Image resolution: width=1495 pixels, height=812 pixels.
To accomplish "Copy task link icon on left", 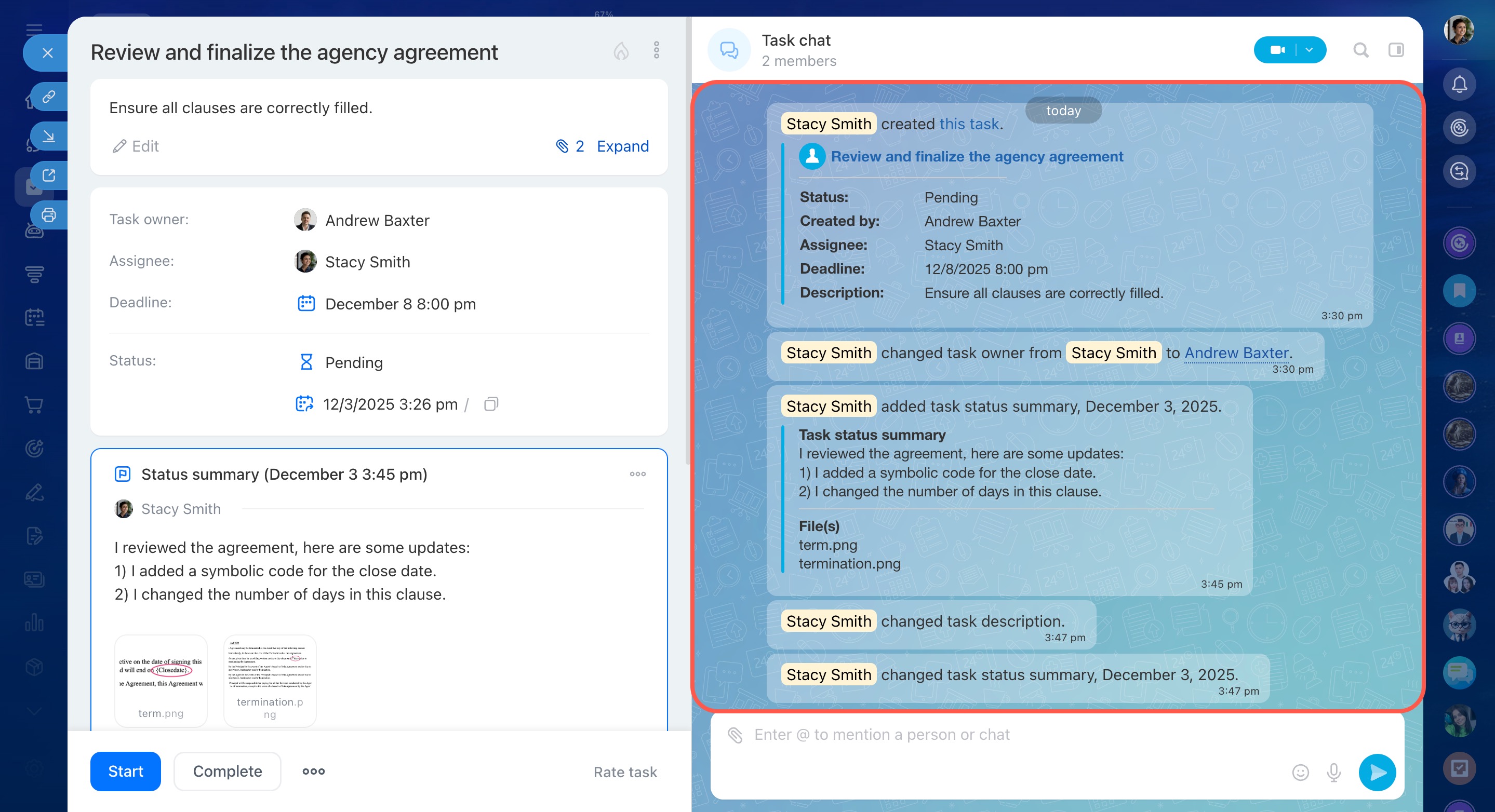I will (x=49, y=96).
